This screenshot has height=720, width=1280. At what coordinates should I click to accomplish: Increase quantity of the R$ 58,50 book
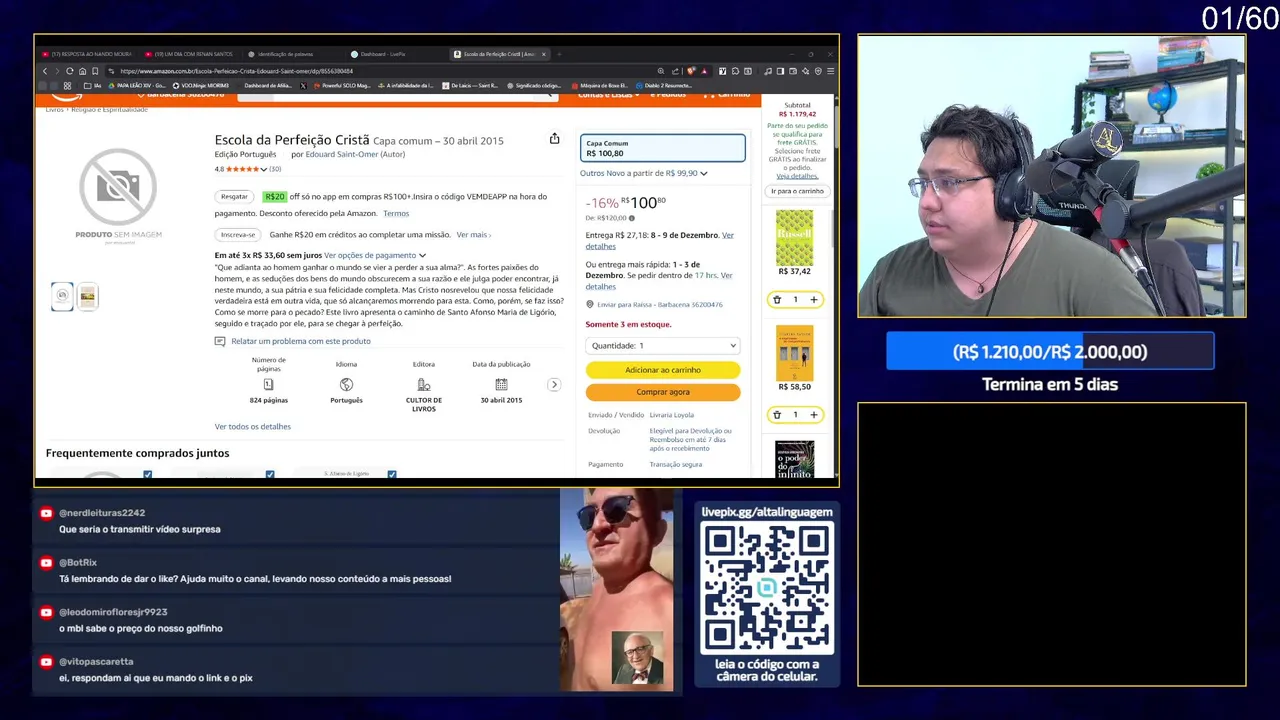814,414
